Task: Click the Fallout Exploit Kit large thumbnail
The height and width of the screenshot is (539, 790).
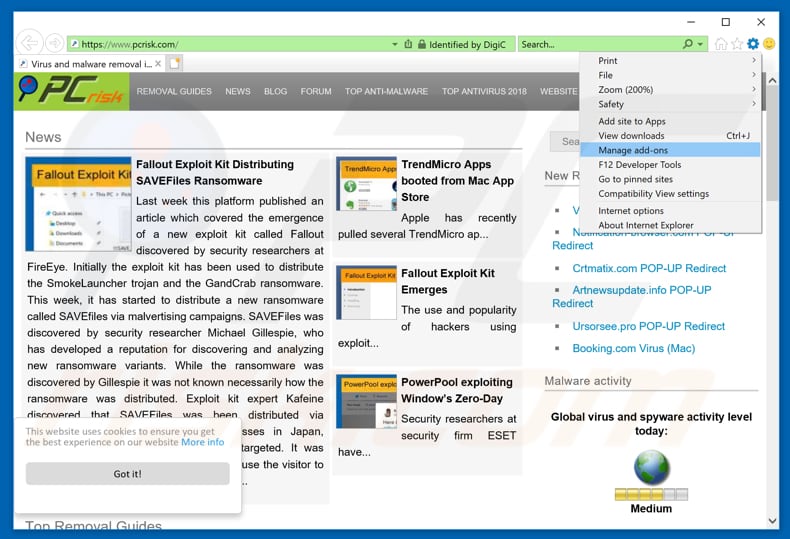Action: point(79,204)
